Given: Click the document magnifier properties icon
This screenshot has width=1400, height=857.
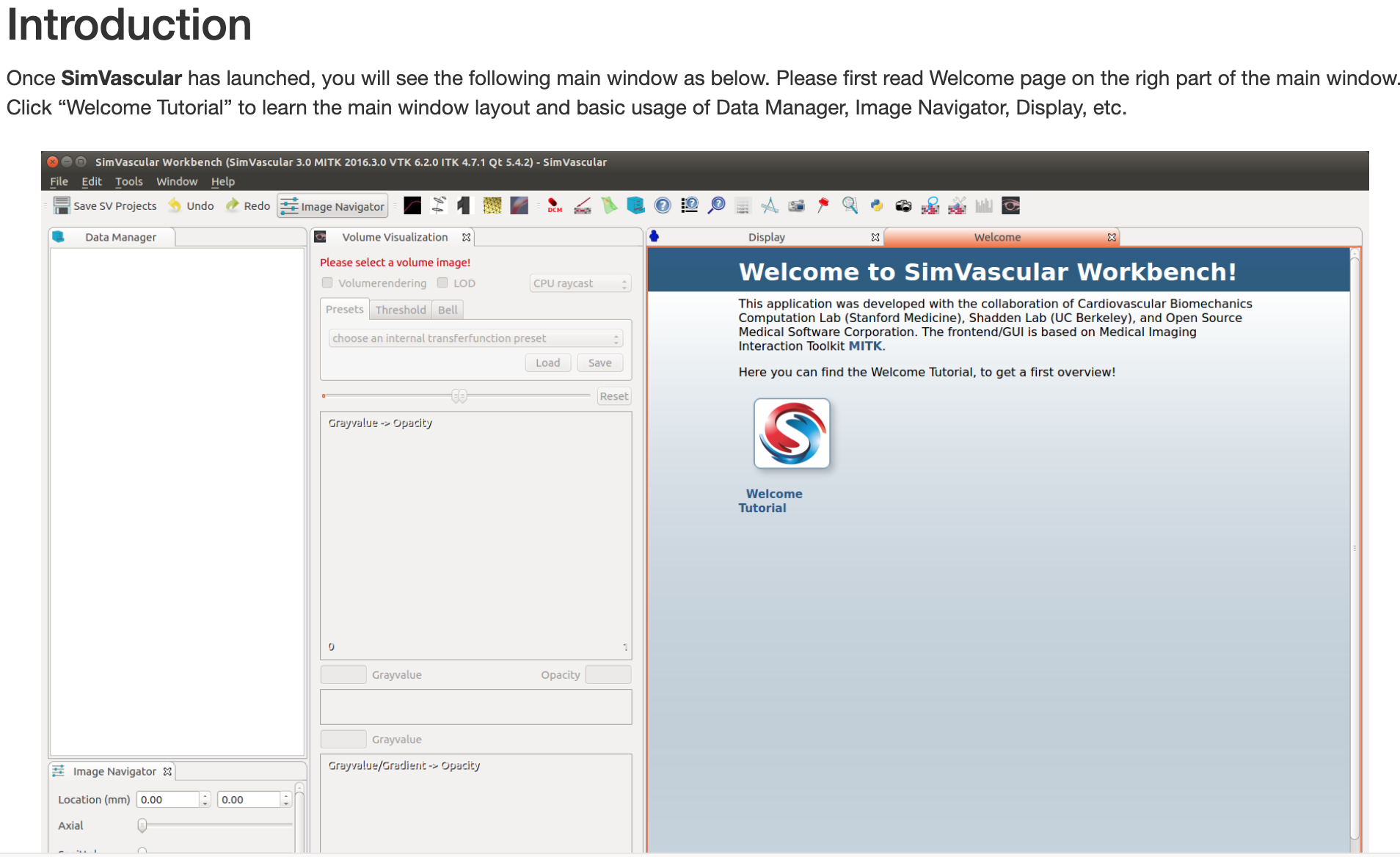Looking at the screenshot, I should click(x=850, y=205).
